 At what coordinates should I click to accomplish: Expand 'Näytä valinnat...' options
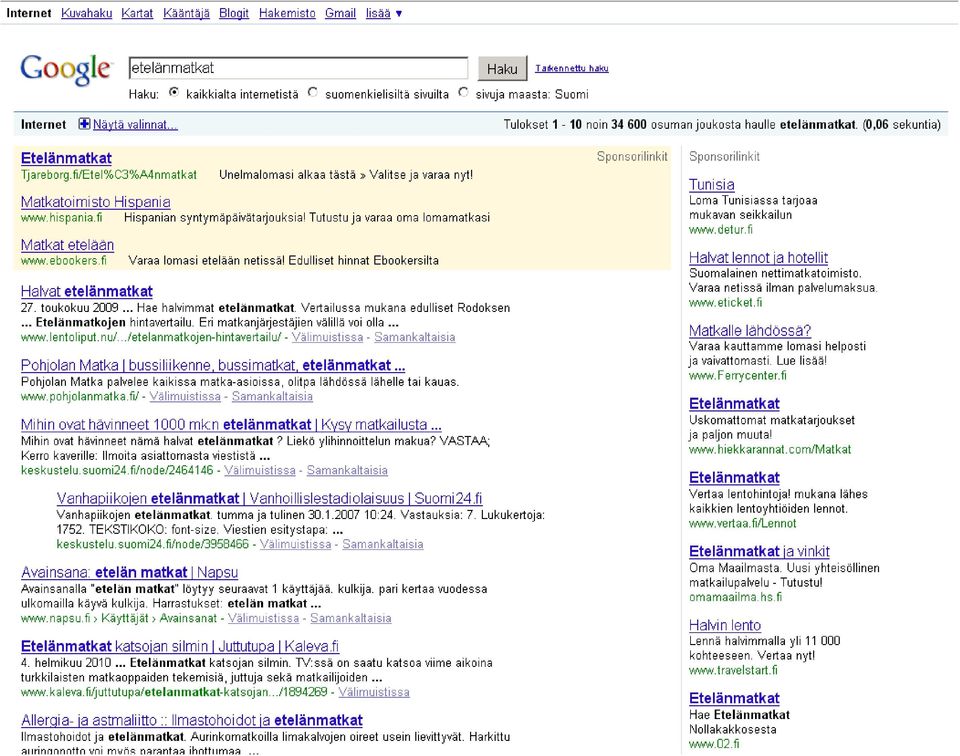tap(135, 125)
